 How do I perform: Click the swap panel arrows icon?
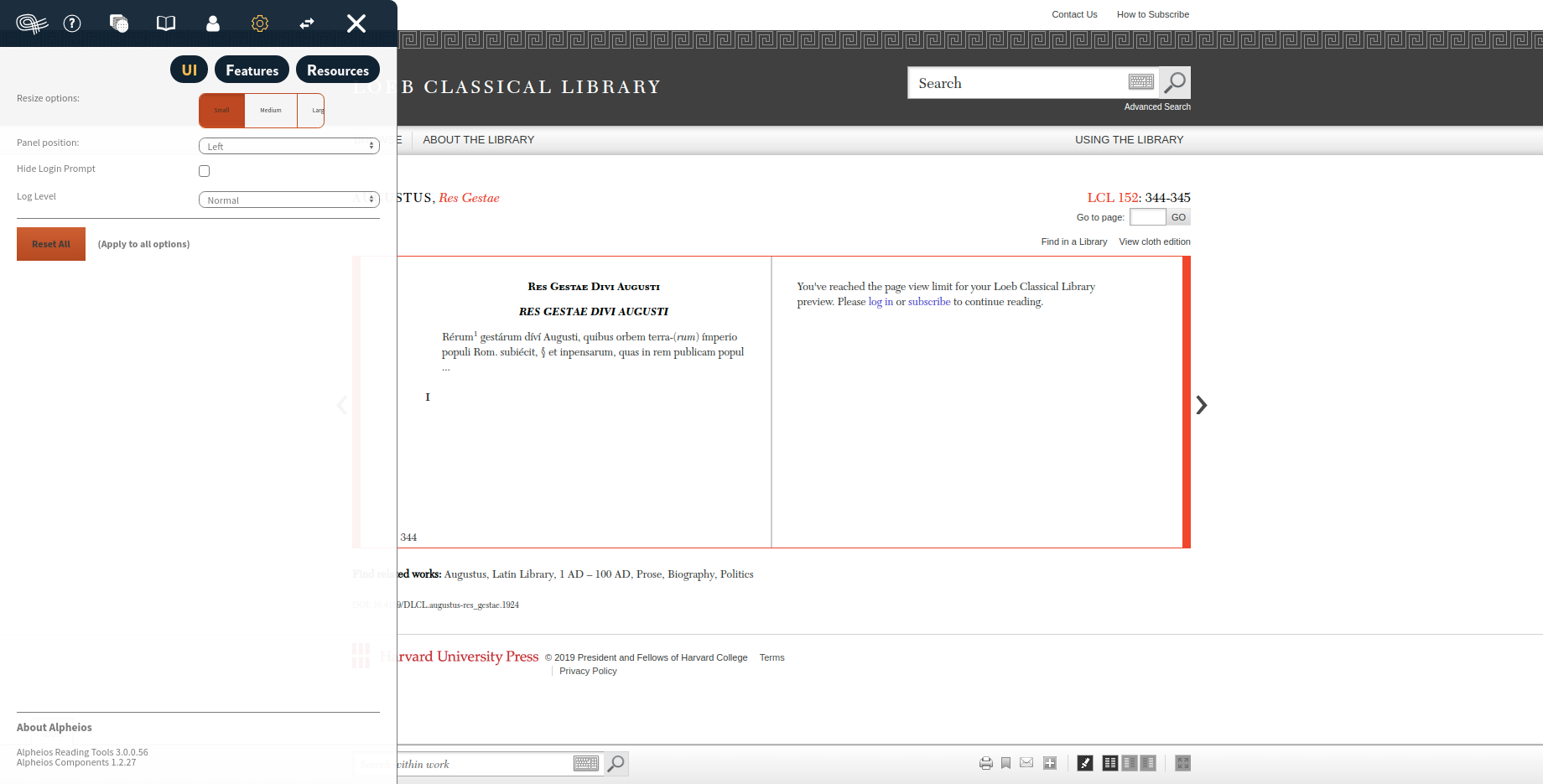tap(306, 23)
